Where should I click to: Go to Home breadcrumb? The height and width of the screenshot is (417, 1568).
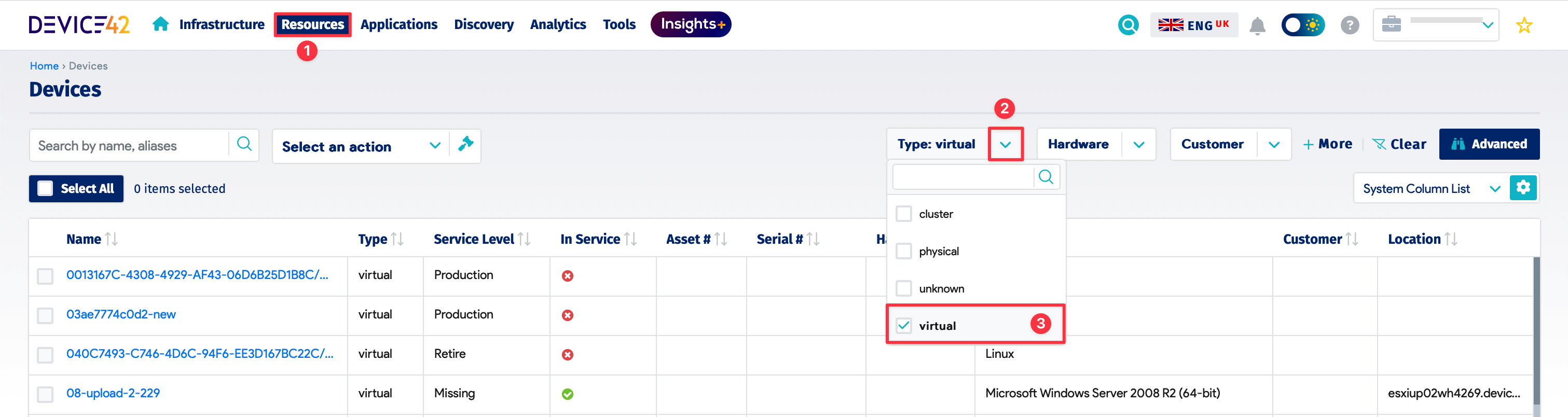(x=44, y=66)
